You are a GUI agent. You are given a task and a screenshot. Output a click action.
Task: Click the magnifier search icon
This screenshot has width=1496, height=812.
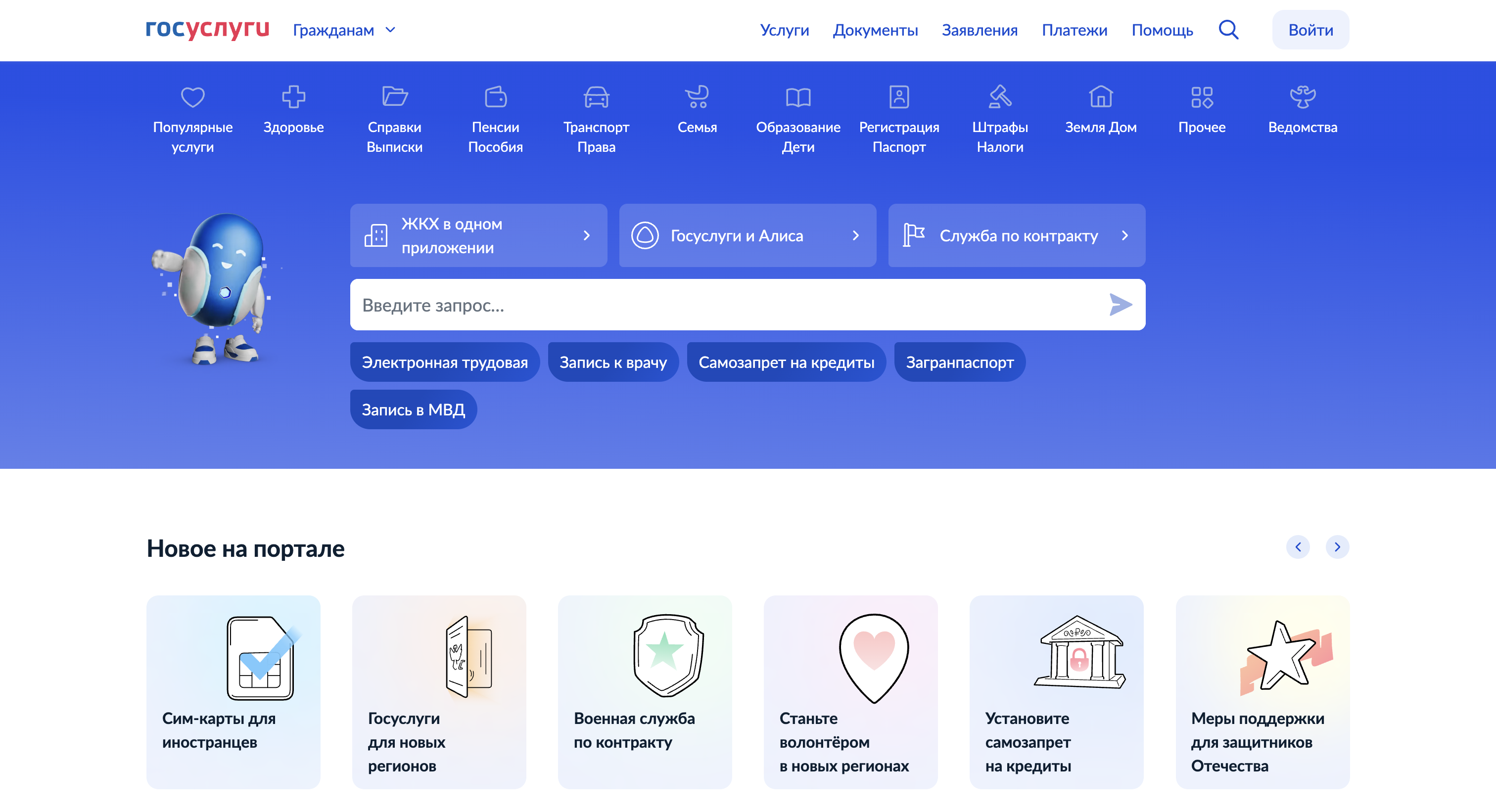pos(1228,30)
